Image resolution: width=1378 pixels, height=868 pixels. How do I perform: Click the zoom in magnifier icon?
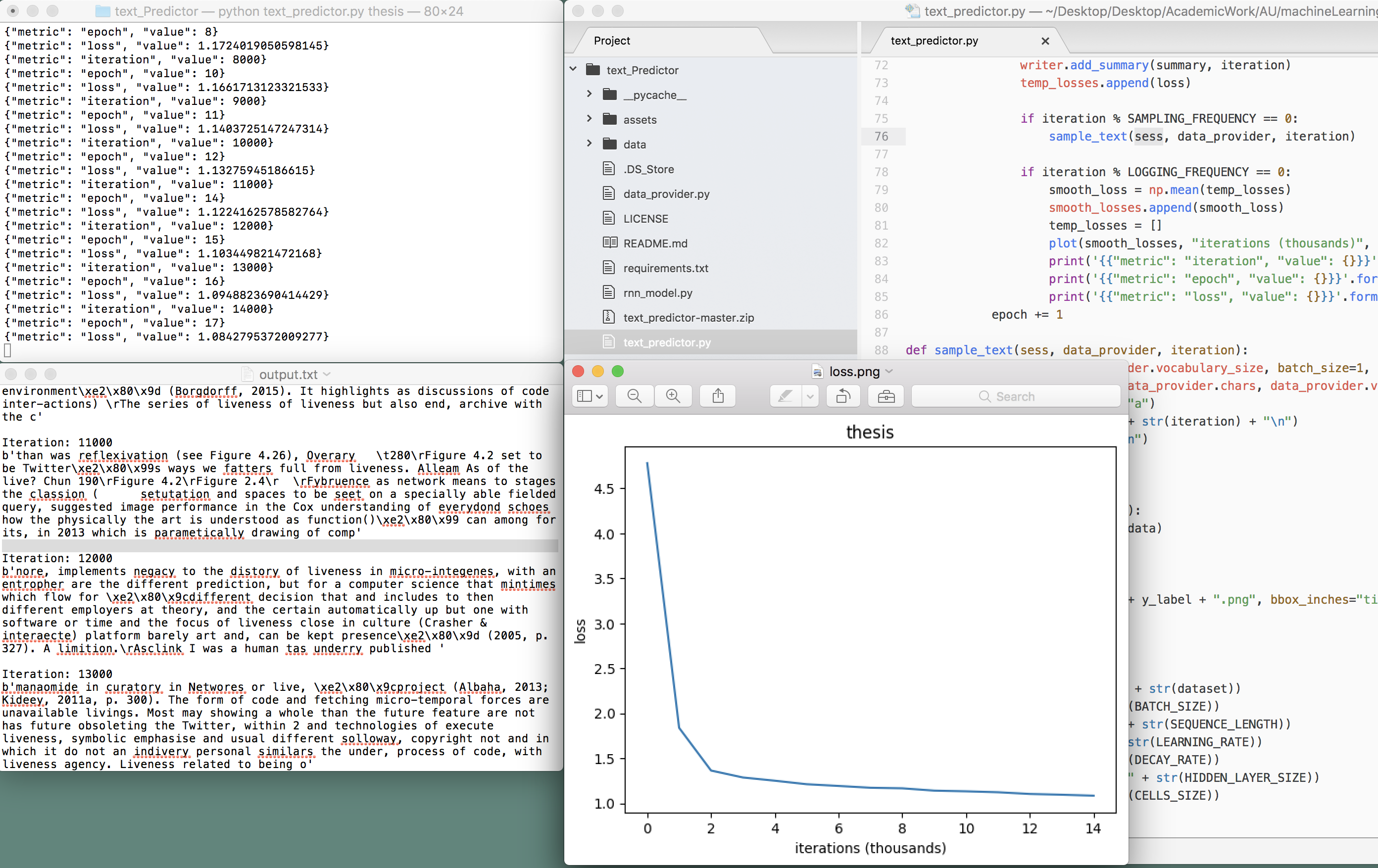click(x=673, y=396)
